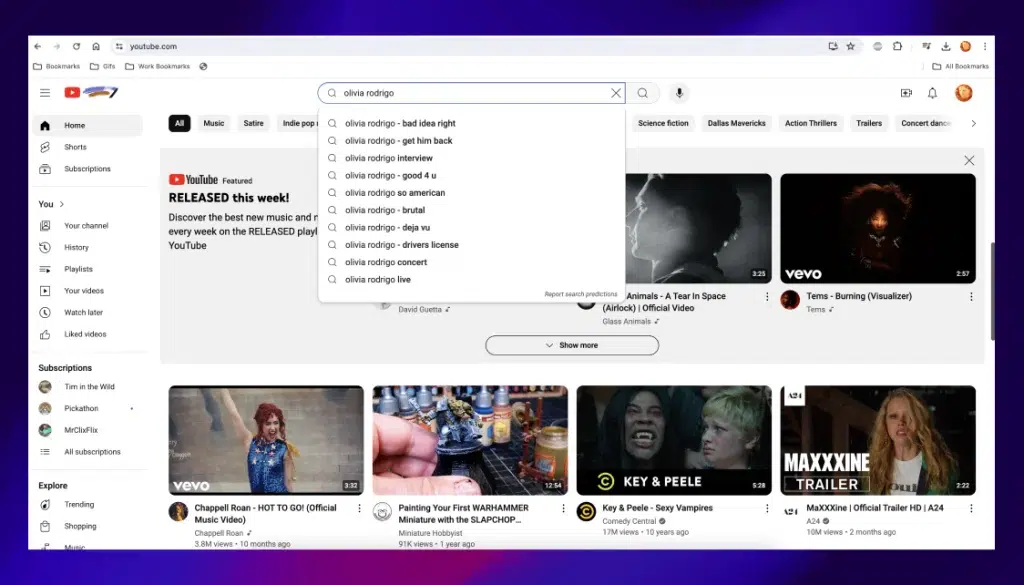Viewport: 1024px width, 585px height.
Task: Click the page vertical scrollbar
Action: [993, 291]
